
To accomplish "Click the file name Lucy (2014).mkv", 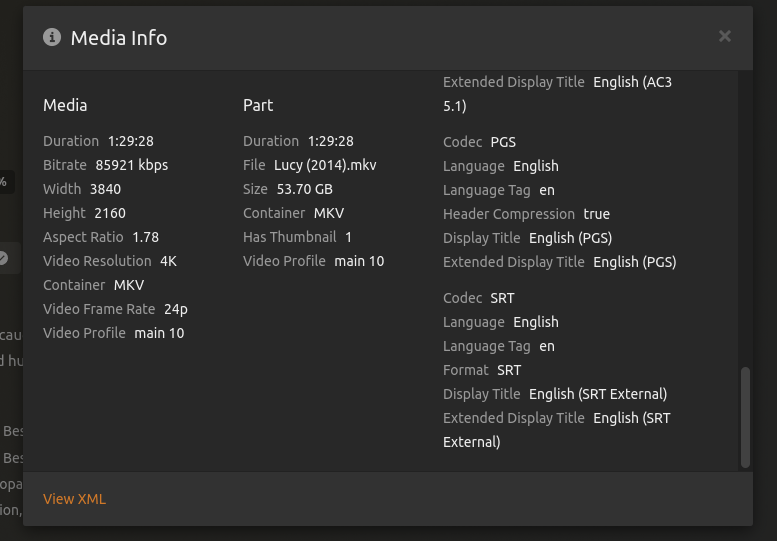I will click(x=324, y=165).
